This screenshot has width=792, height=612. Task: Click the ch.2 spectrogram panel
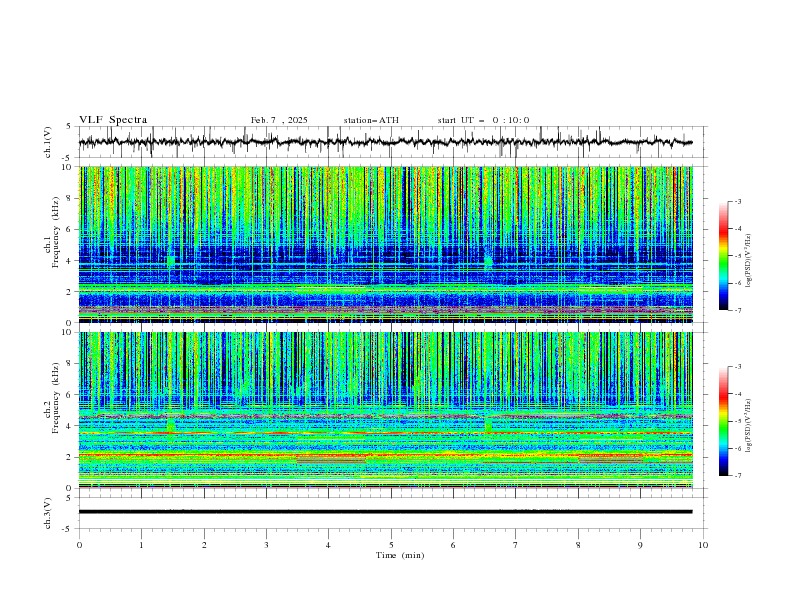386,410
